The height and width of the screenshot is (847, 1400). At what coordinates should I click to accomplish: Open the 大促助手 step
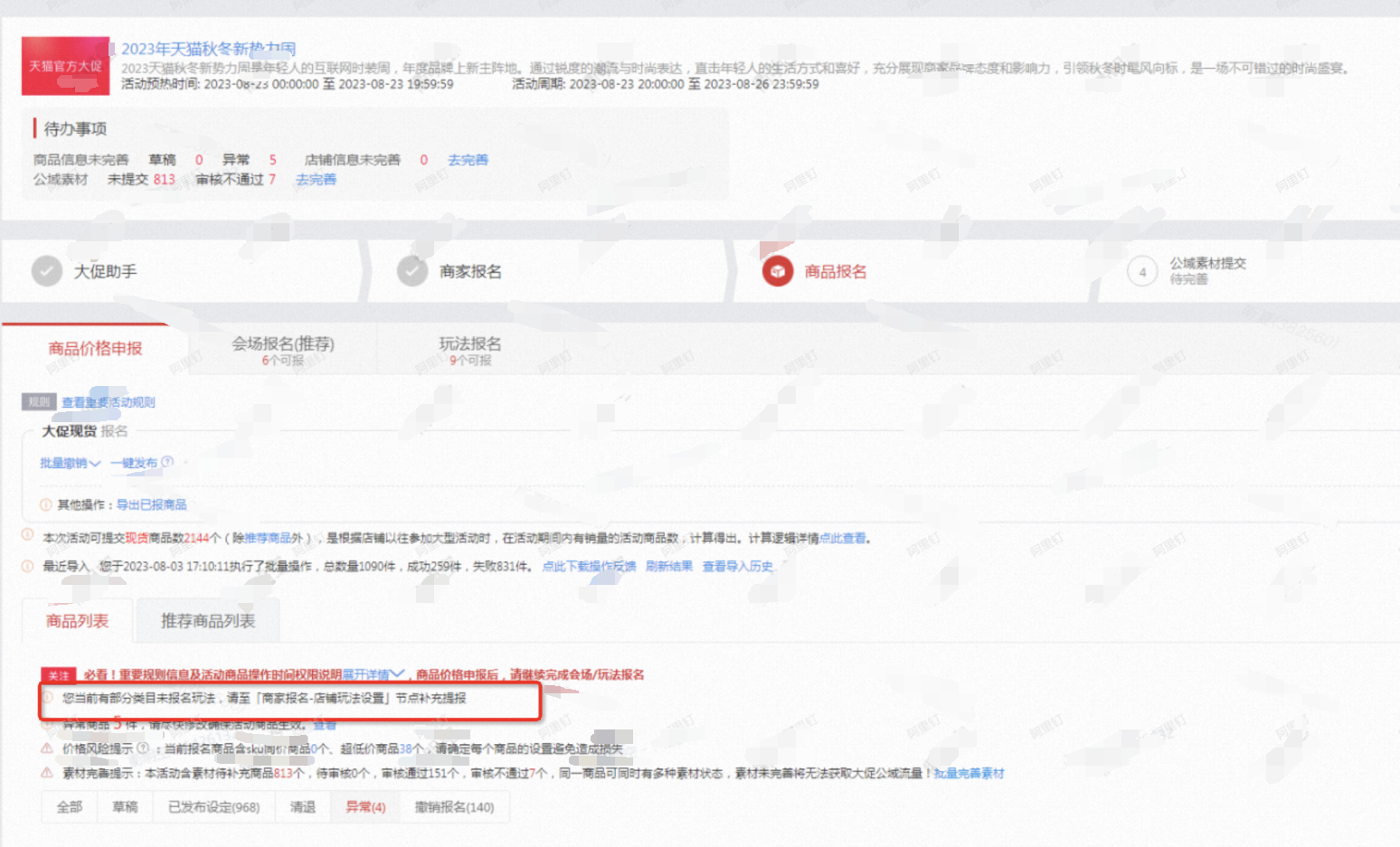point(105,271)
